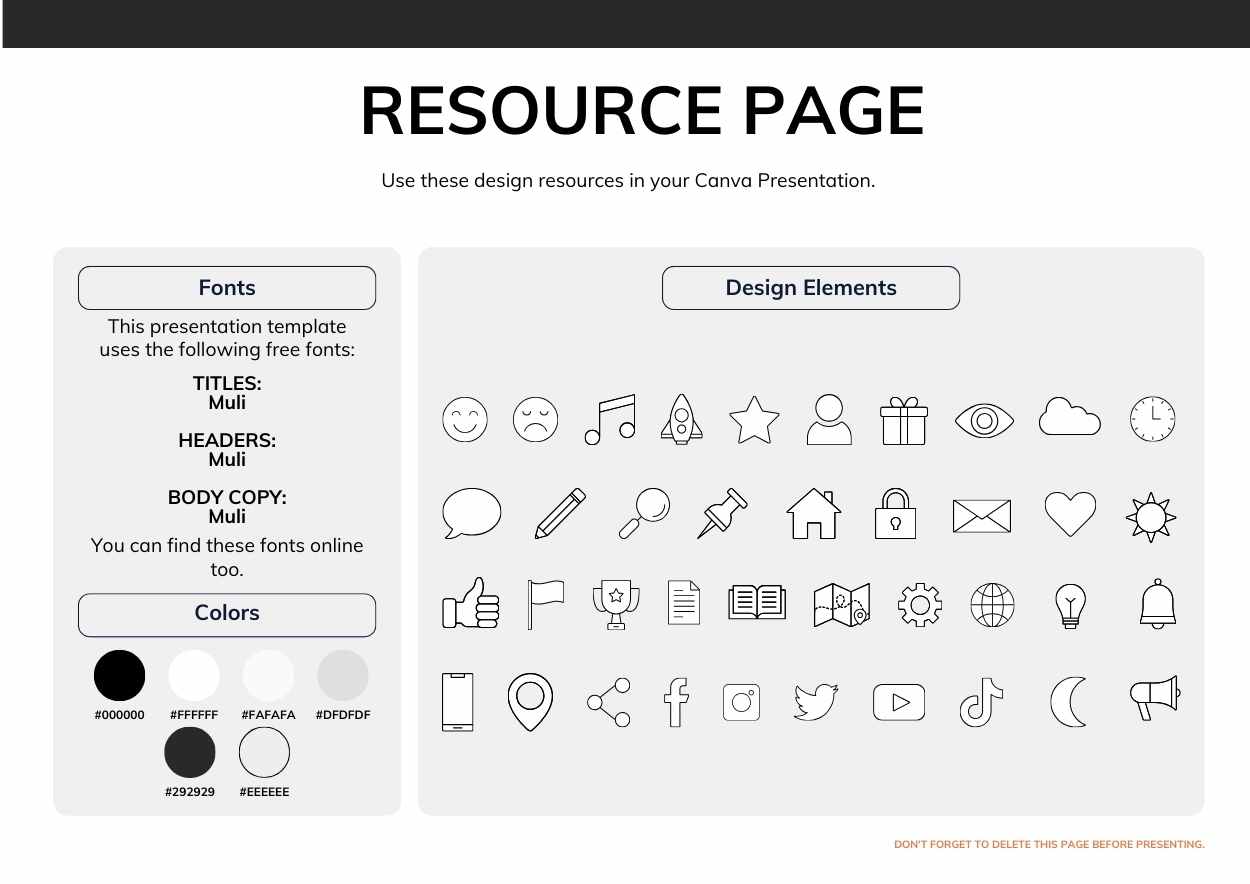Select the person silhouette icon
The width and height of the screenshot is (1250, 884).
830,419
